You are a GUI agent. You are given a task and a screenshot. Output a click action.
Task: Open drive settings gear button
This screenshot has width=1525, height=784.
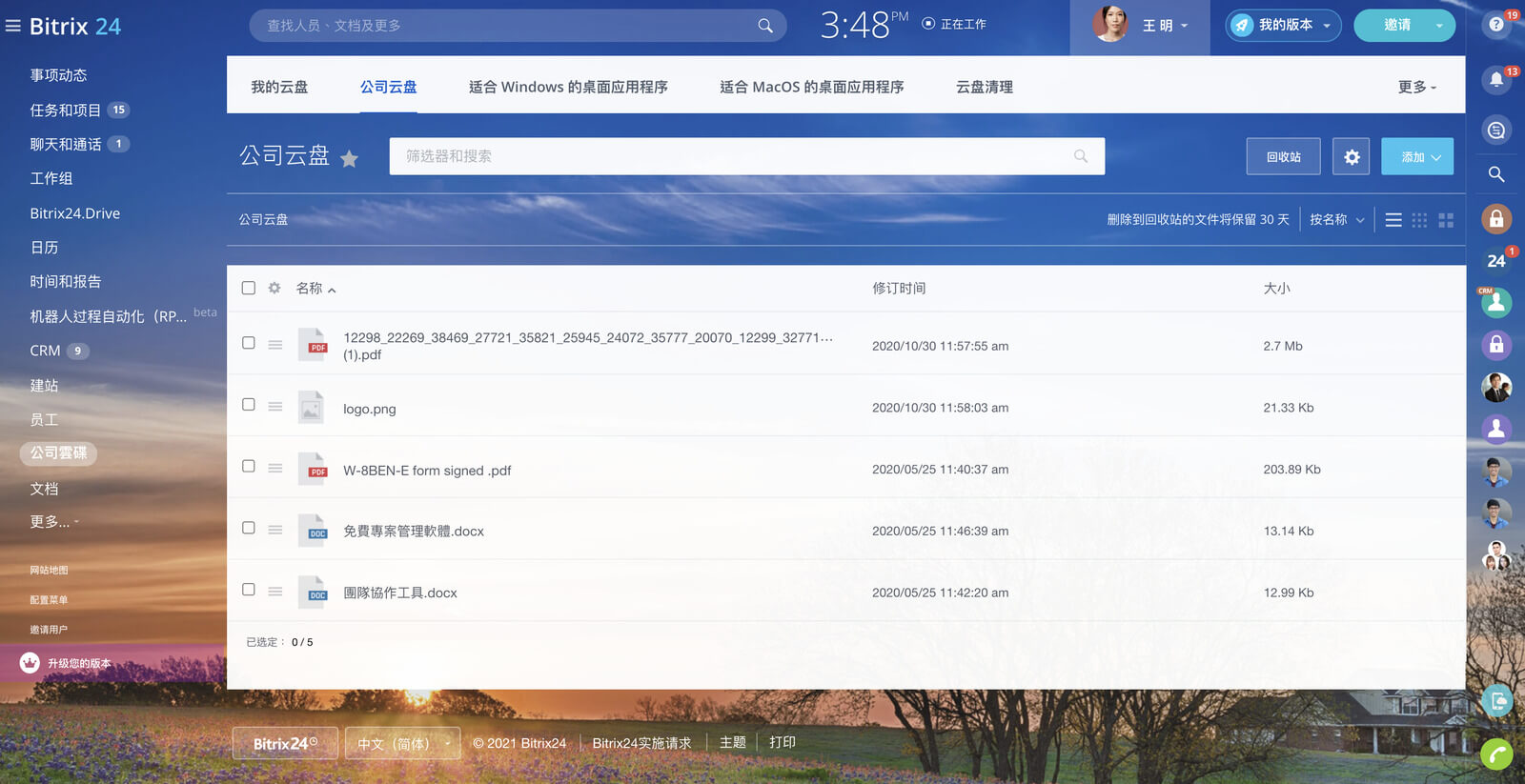[1352, 156]
